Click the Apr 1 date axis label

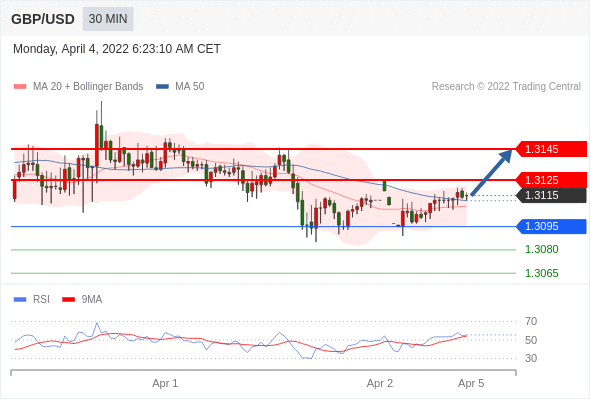[165, 383]
